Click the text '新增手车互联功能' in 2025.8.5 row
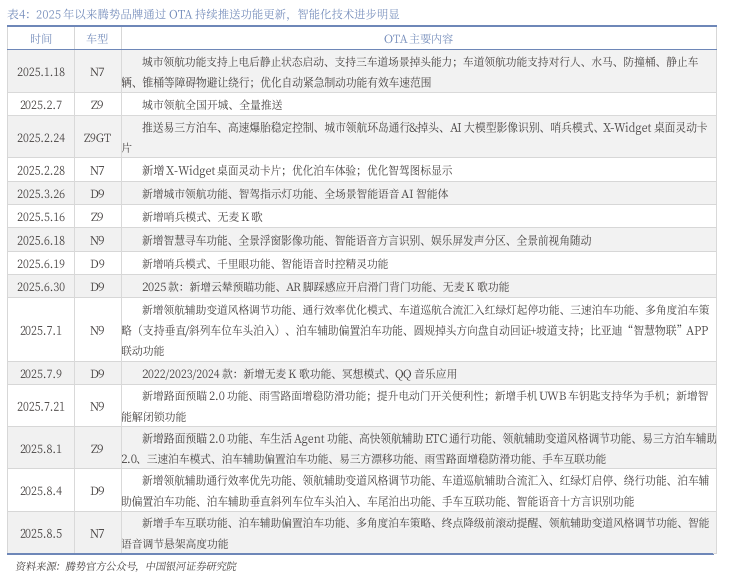The height and width of the screenshot is (575, 729). click(185, 523)
